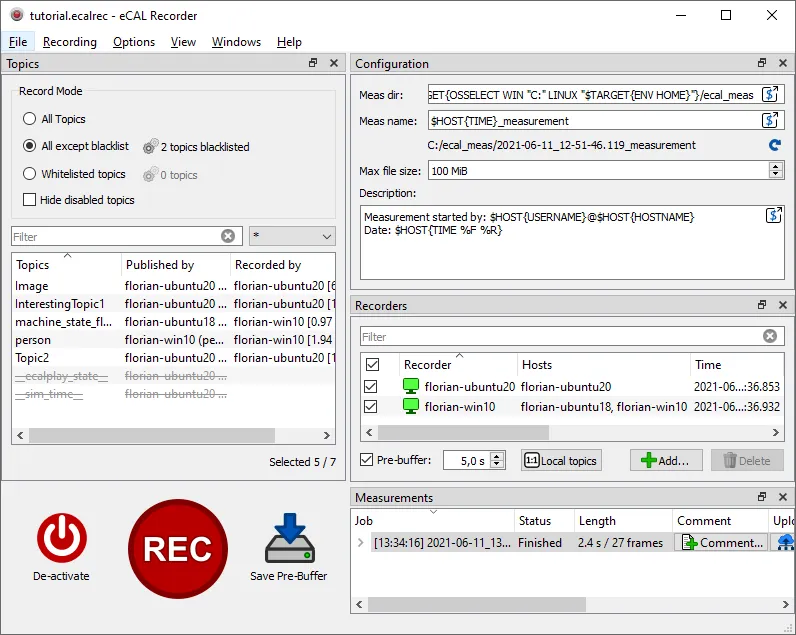Open the Recording menu
Image resolution: width=796 pixels, height=635 pixels.
tap(70, 42)
